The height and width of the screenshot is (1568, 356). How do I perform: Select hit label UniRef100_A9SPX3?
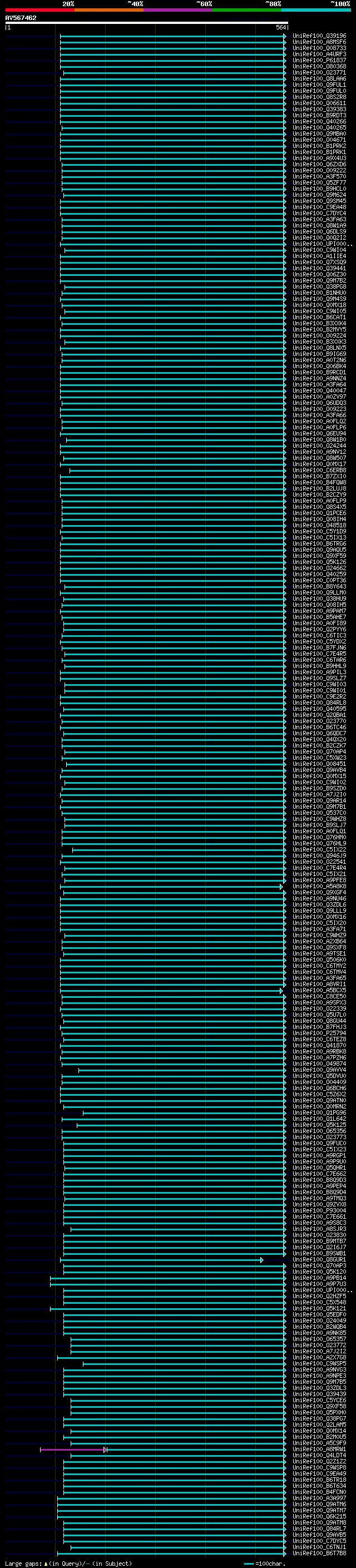[x=319, y=1002]
